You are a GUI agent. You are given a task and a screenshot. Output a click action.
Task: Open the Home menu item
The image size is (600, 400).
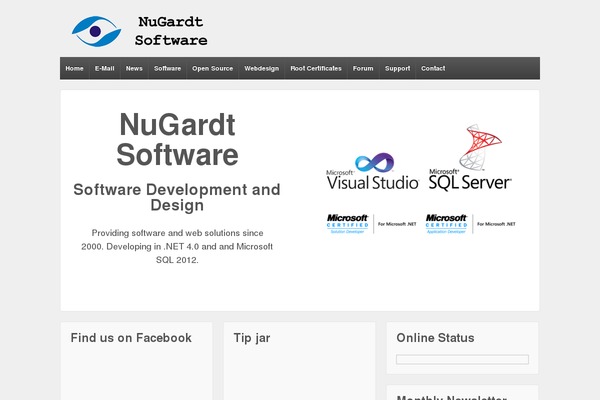pos(74,69)
